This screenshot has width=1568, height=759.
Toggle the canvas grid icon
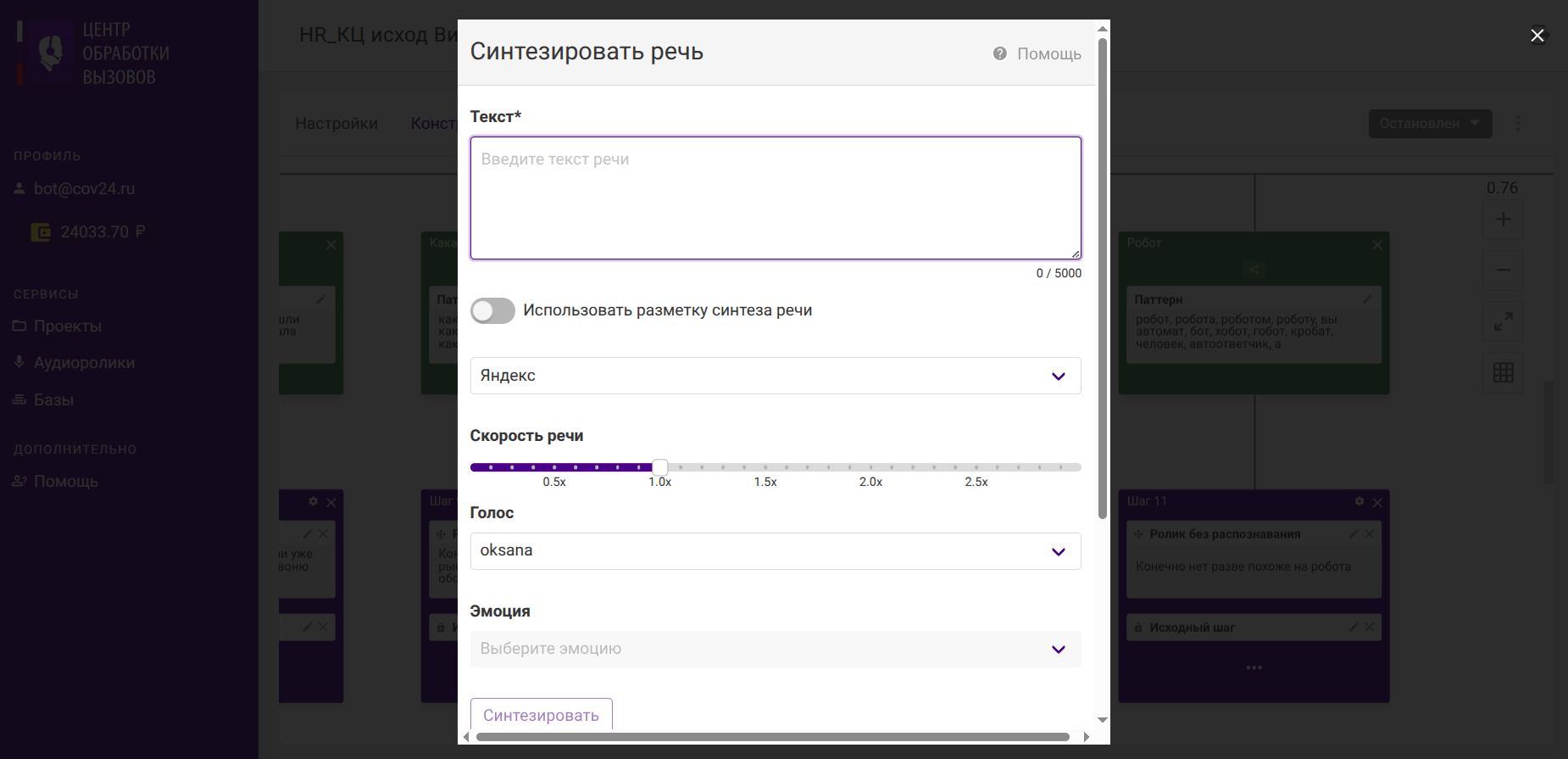click(x=1503, y=373)
